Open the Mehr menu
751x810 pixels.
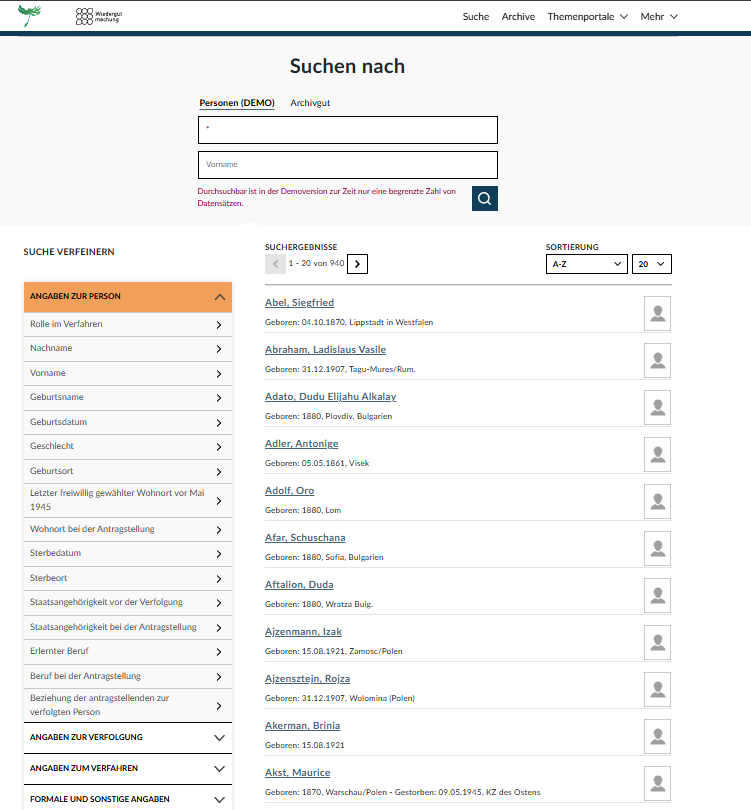click(x=659, y=17)
